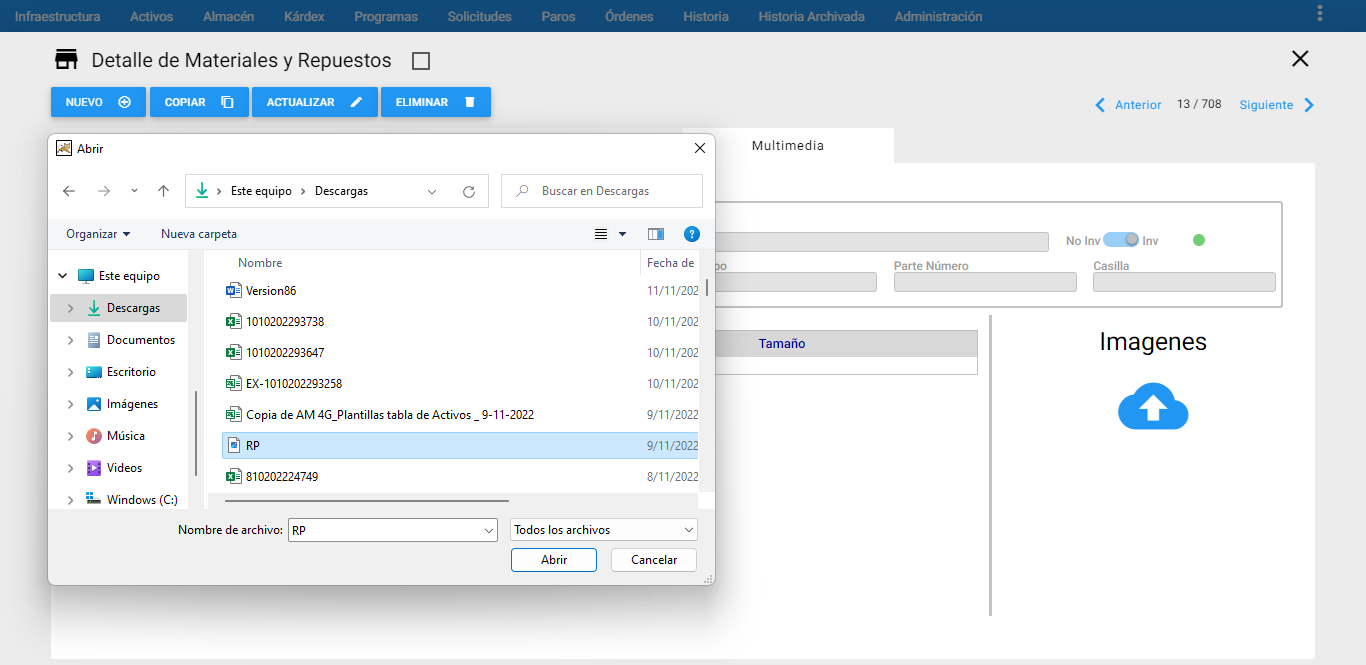Image resolution: width=1366 pixels, height=665 pixels.
Task: Tick the checkbox next to the page title
Action: click(x=421, y=61)
